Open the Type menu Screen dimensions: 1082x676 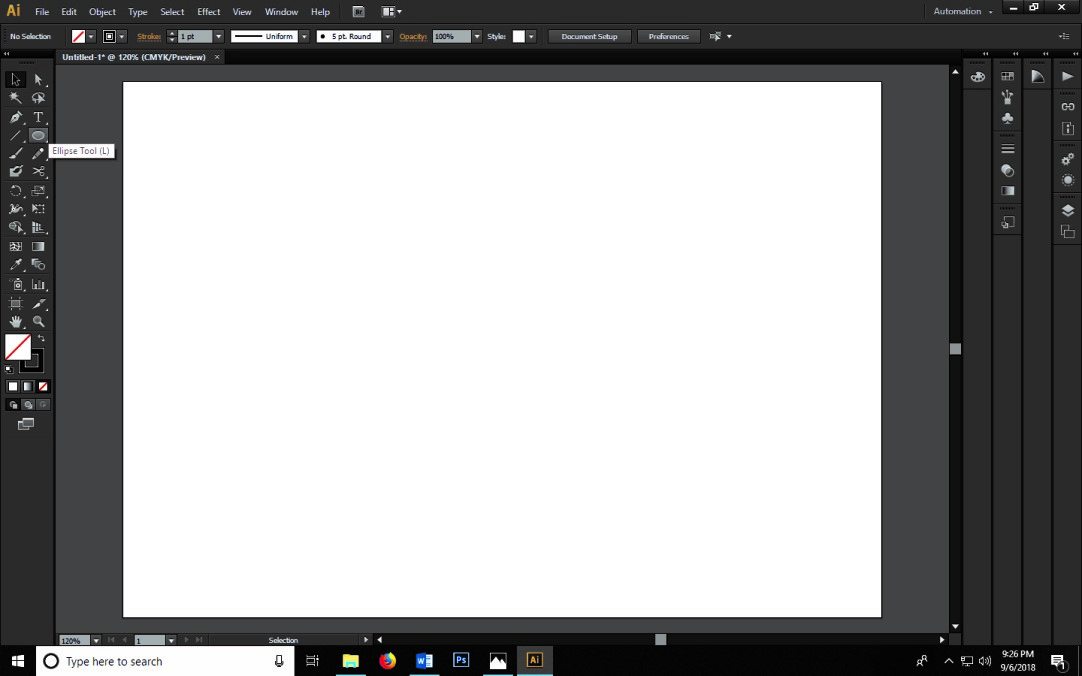click(137, 12)
